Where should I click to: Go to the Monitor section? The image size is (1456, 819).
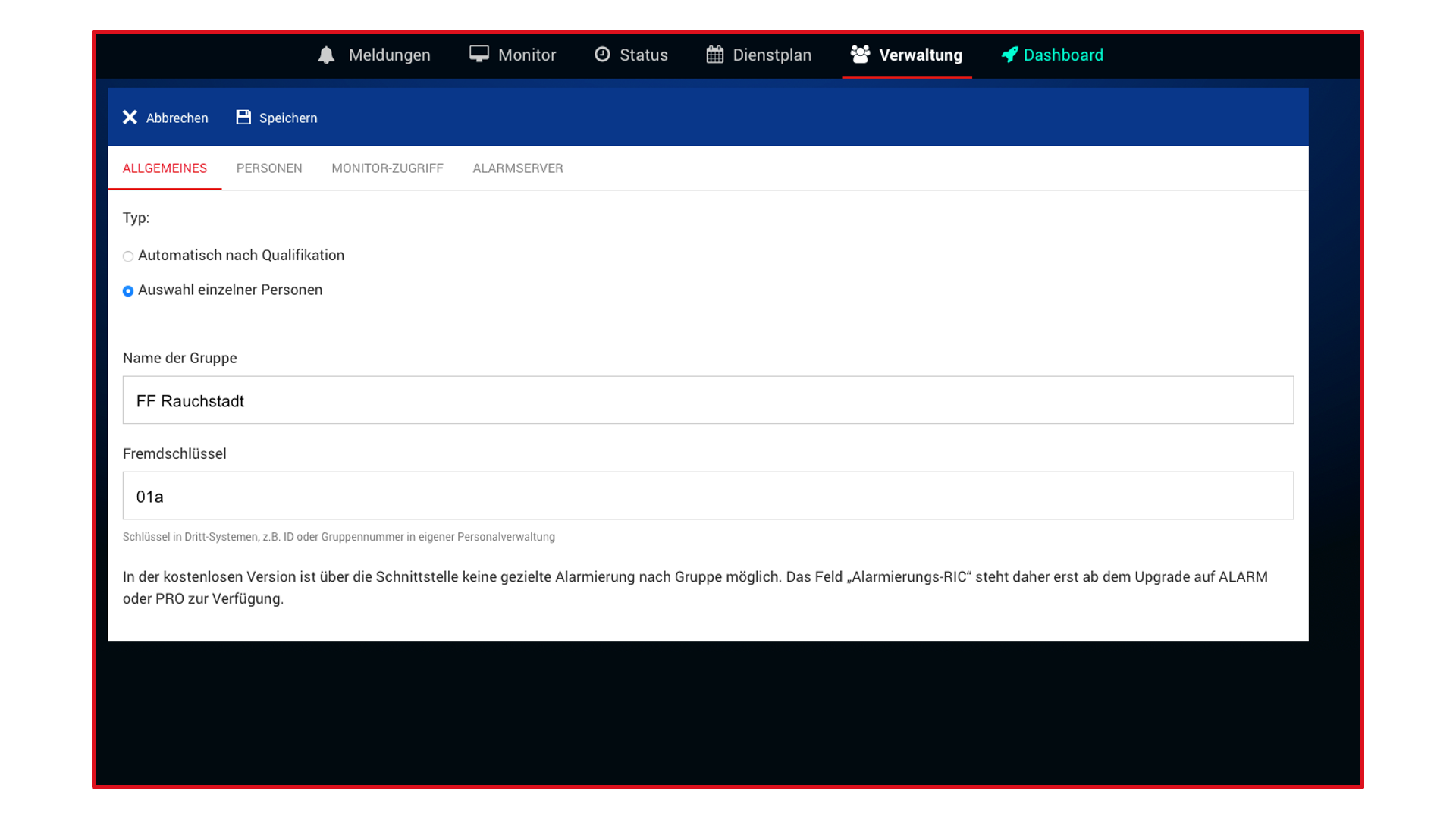coord(513,55)
